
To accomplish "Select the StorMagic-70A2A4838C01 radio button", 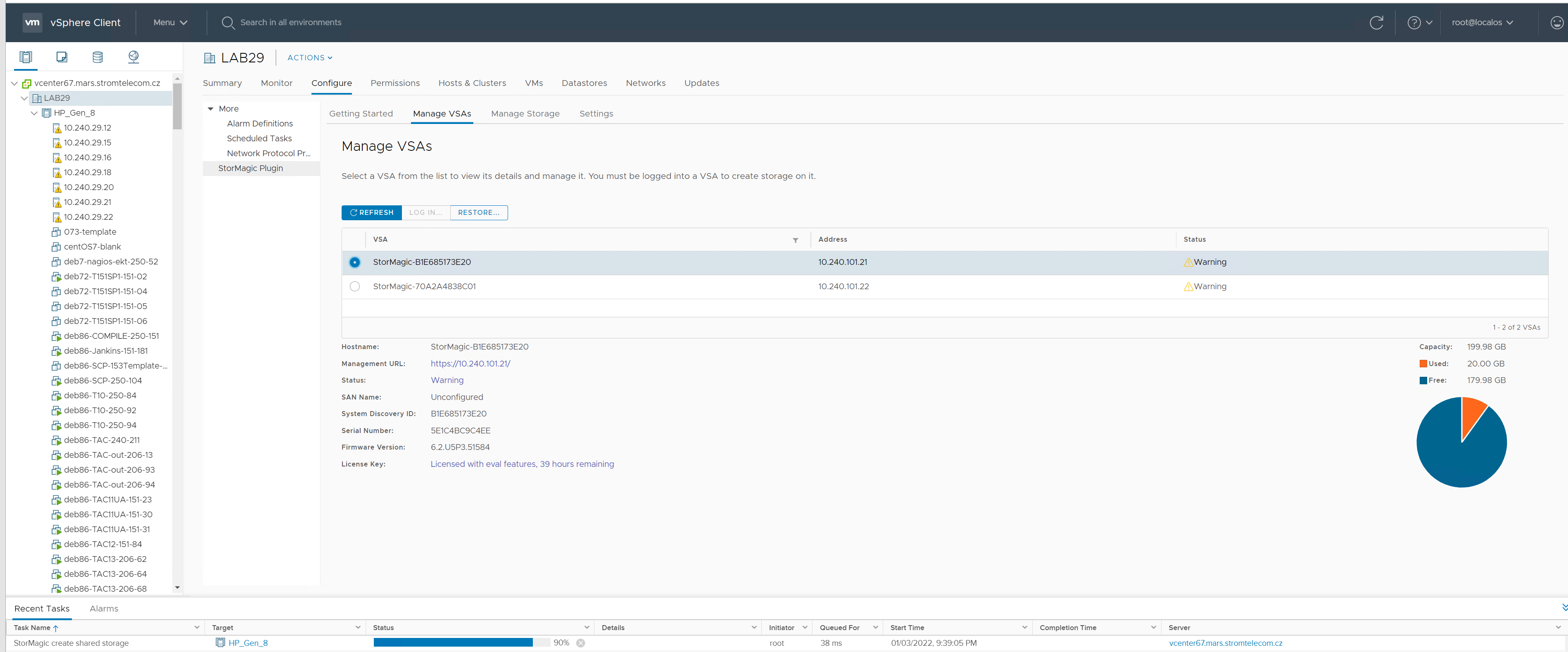I will click(x=354, y=287).
